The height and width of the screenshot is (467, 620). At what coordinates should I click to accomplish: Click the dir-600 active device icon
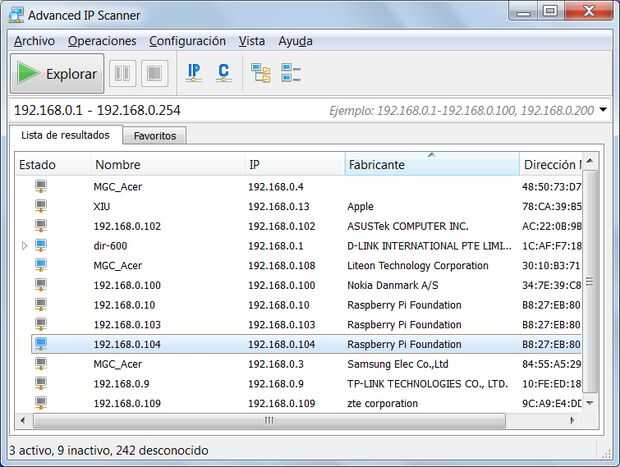[x=41, y=246]
